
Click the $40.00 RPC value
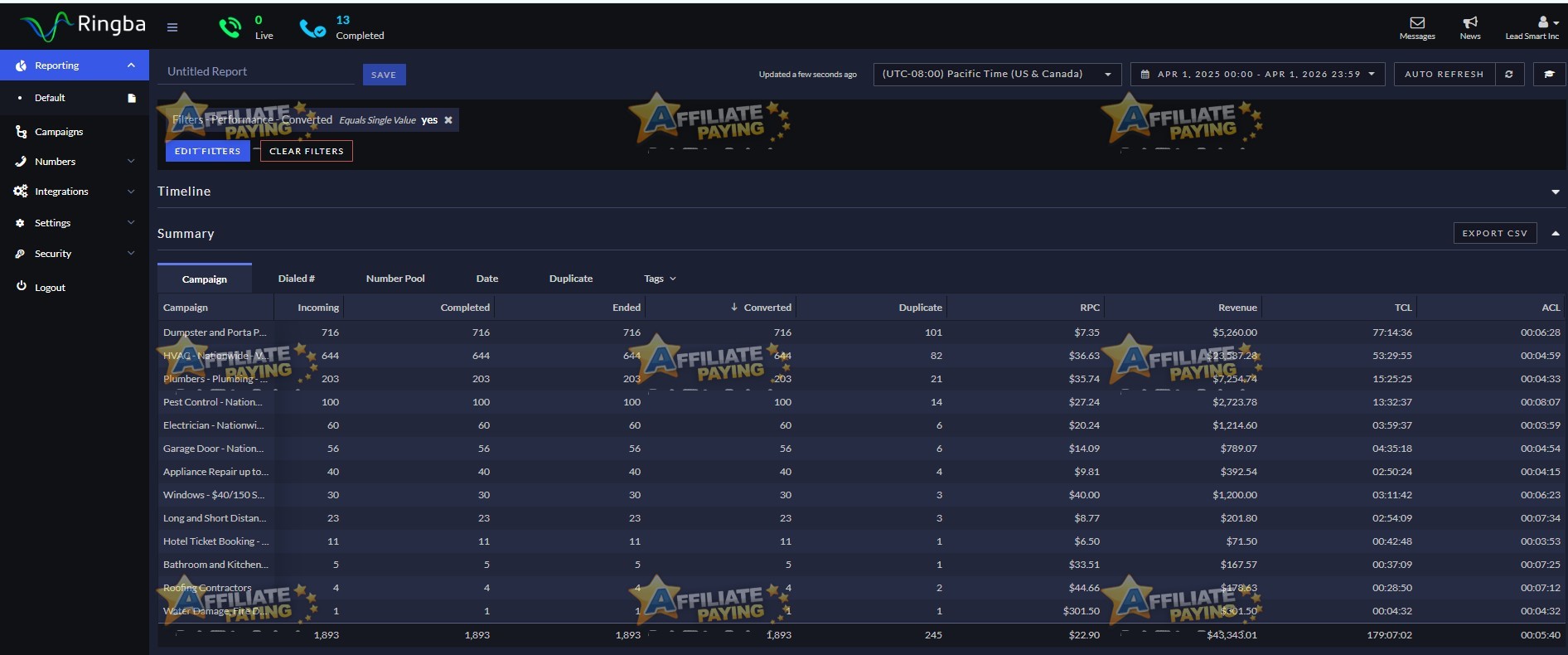(1084, 495)
